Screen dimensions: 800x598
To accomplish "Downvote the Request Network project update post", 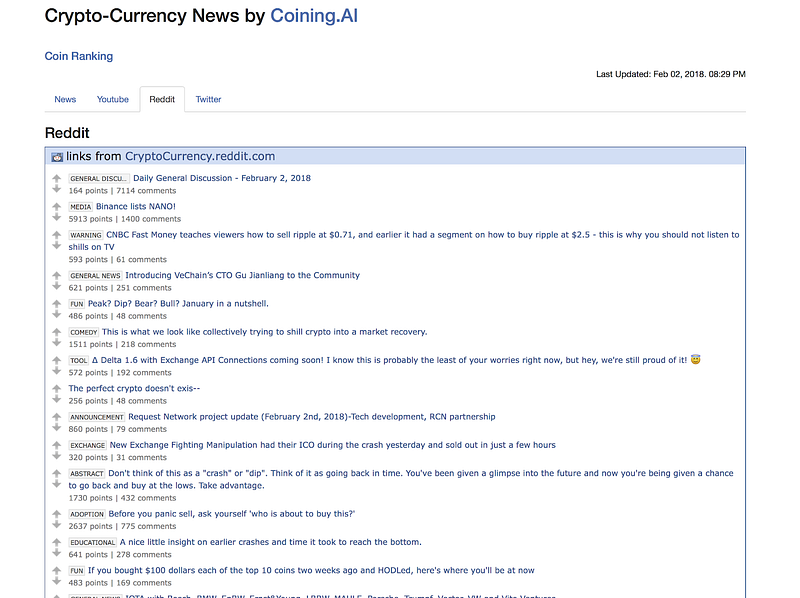I will pyautogui.click(x=57, y=428).
